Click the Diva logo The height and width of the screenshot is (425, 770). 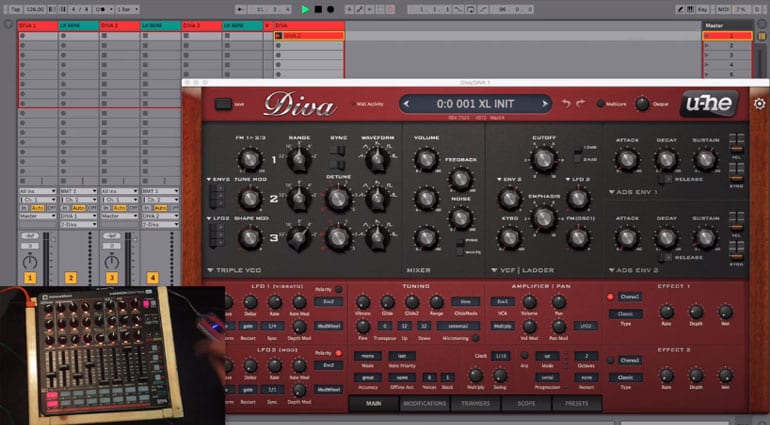pos(300,105)
